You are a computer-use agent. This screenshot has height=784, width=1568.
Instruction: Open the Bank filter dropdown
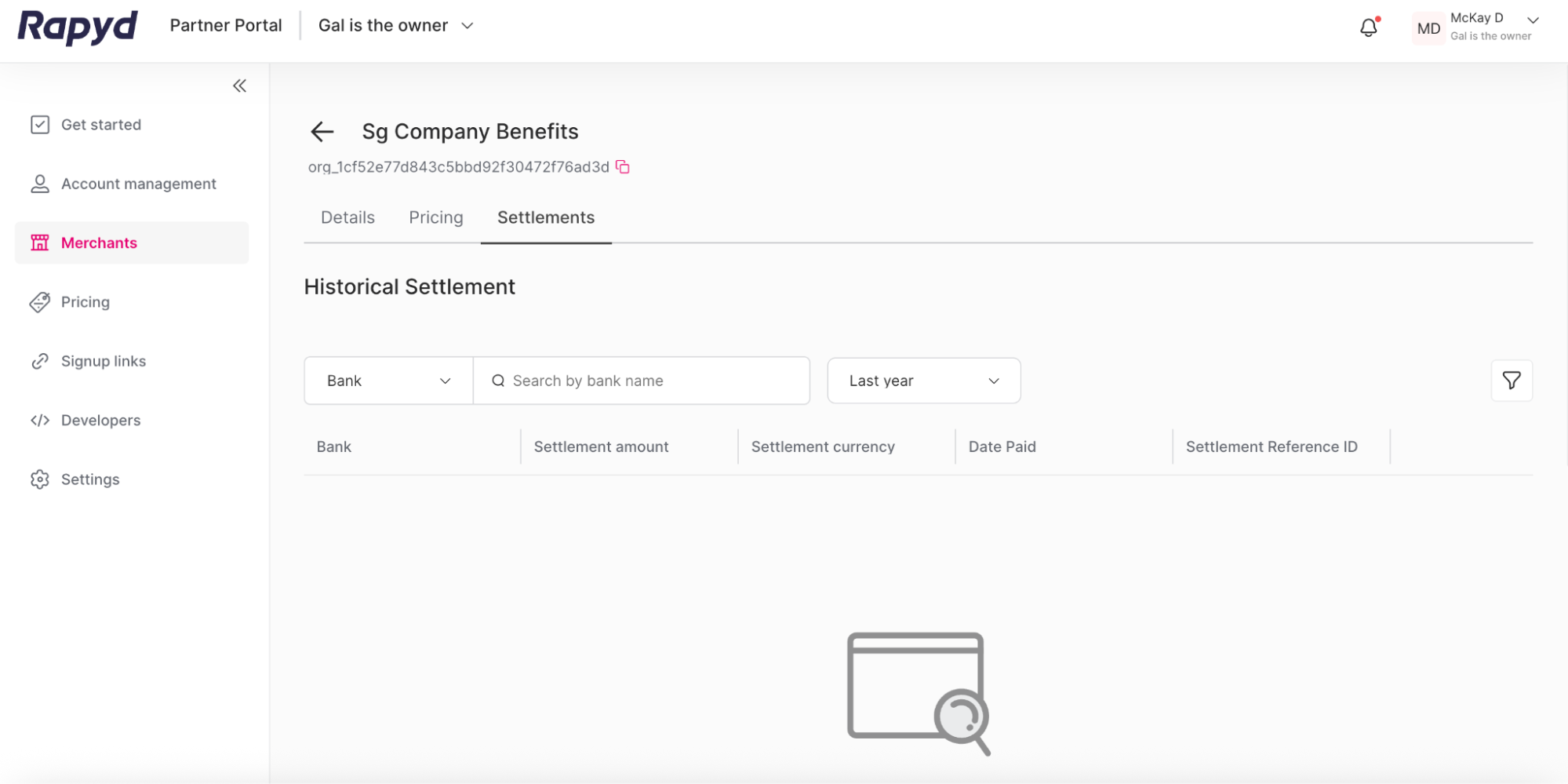tap(387, 381)
